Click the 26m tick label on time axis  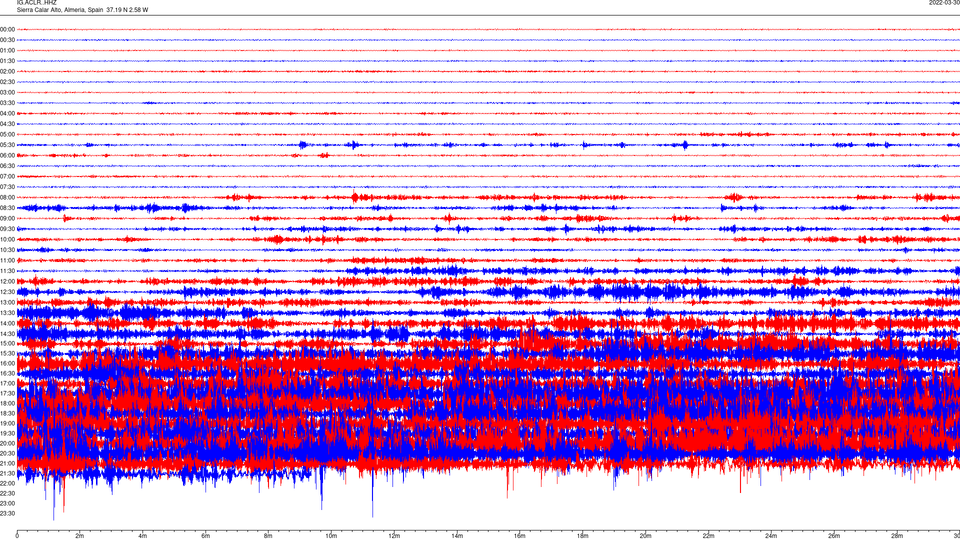834,536
